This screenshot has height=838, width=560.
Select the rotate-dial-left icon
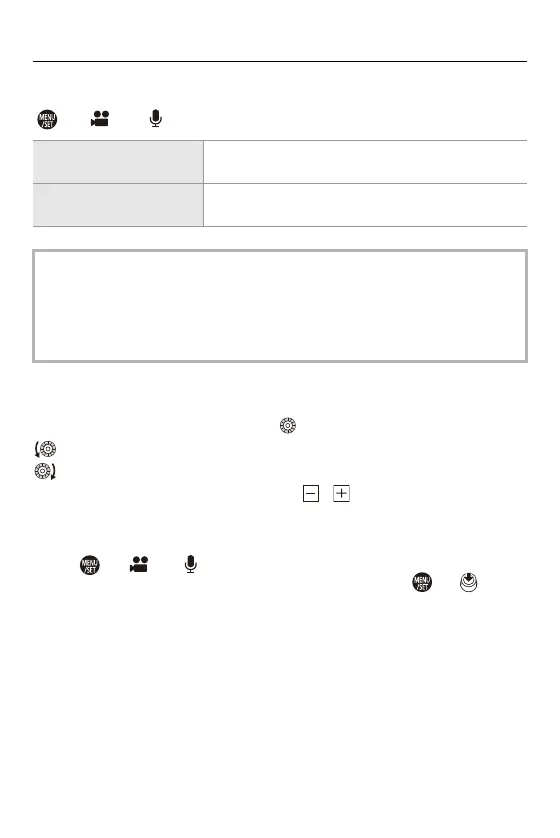point(45,449)
